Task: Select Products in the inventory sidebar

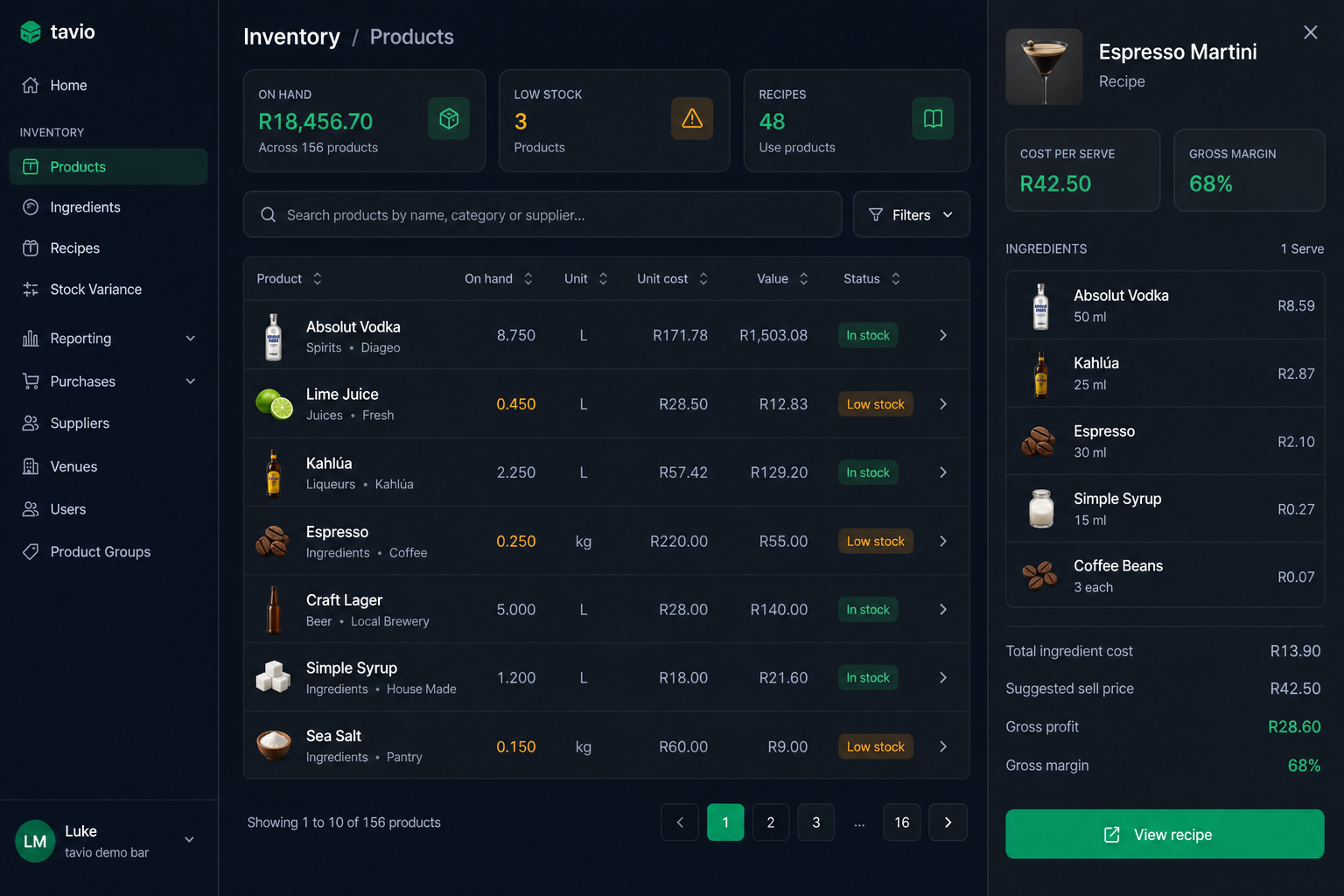Action: pos(108,166)
